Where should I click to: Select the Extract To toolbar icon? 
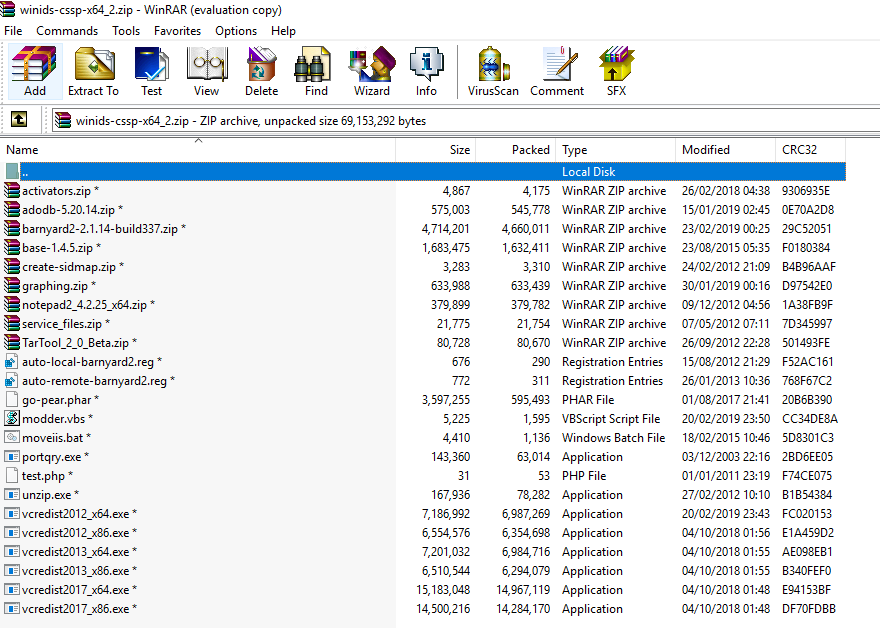click(x=93, y=70)
